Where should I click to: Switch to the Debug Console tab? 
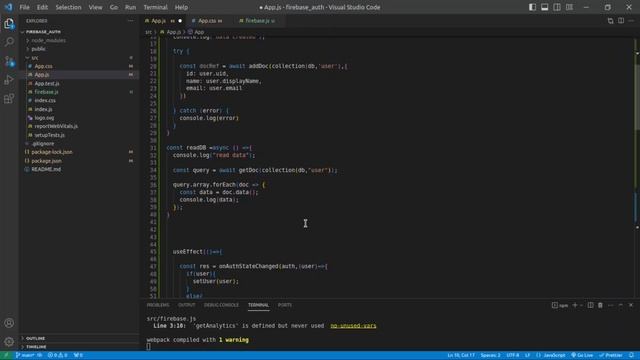tap(221, 305)
